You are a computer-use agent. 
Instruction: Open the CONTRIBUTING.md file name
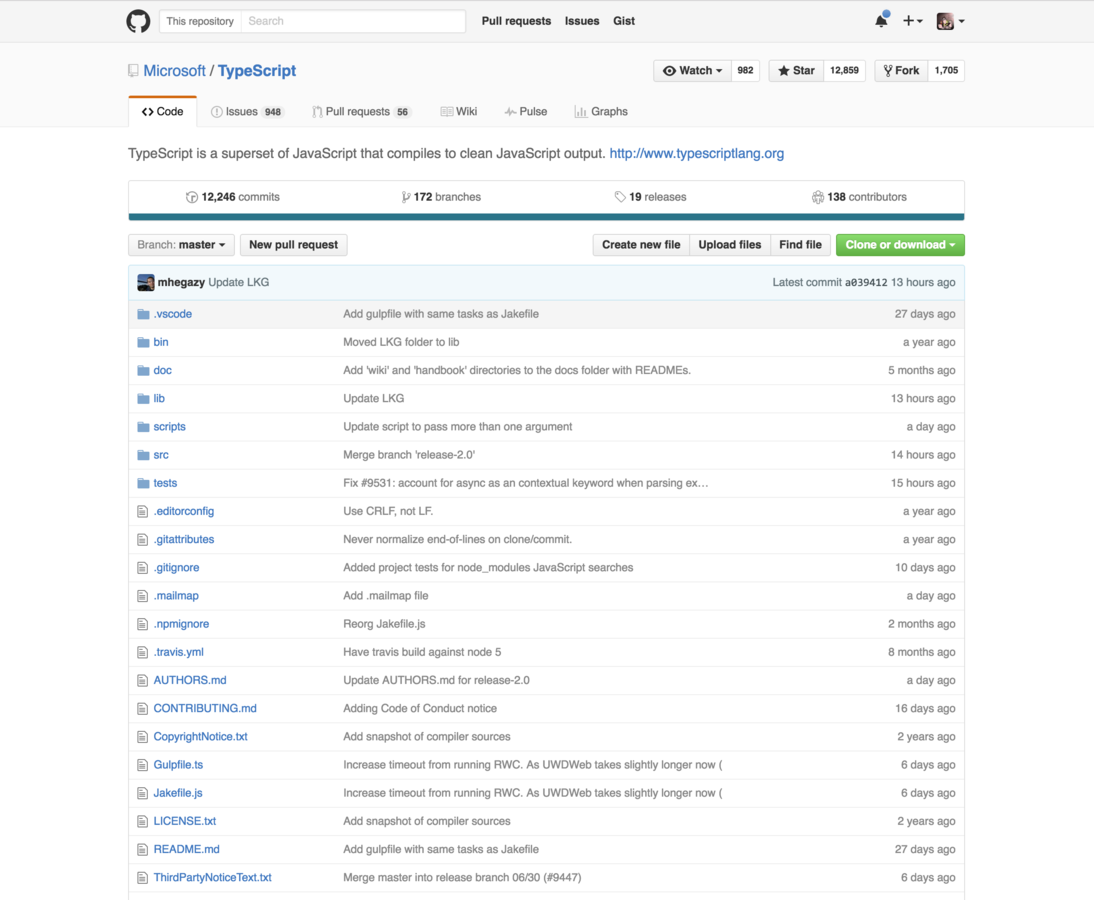pyautogui.click(x=205, y=708)
